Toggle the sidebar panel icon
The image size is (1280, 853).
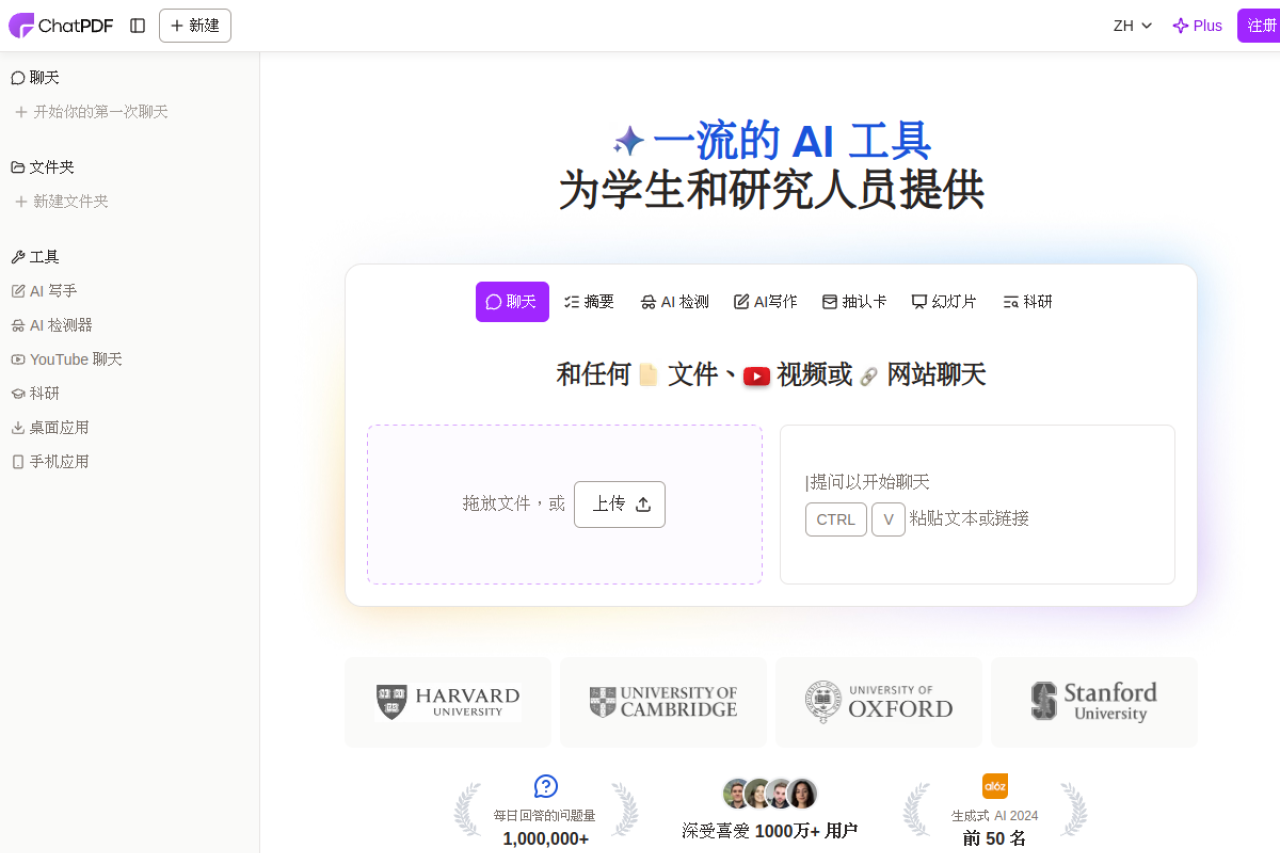(138, 26)
